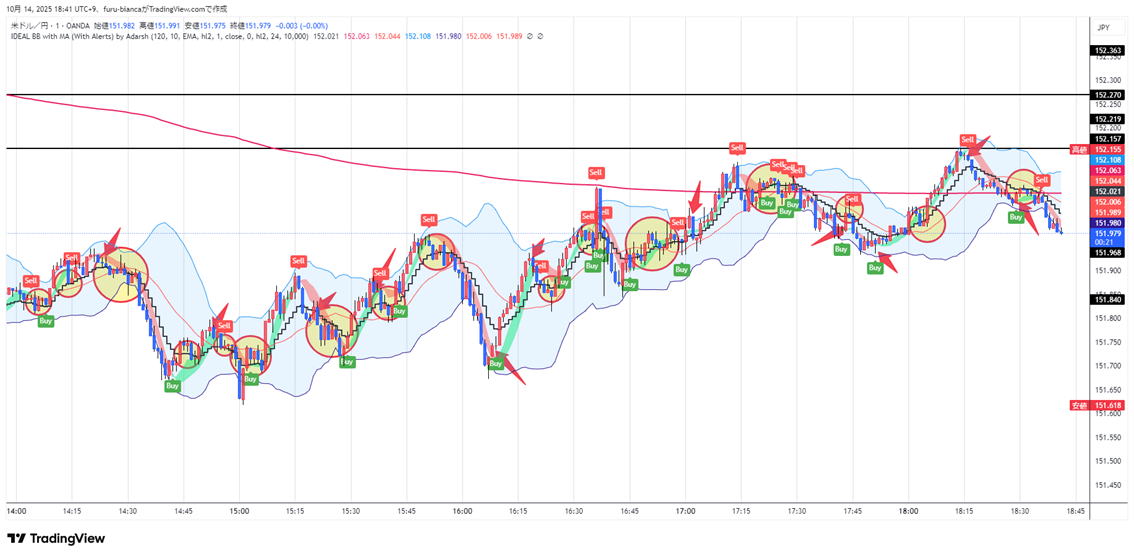1134x557 pixels.
Task: Click the 152.270 horizontal line price label
Action: [1109, 95]
